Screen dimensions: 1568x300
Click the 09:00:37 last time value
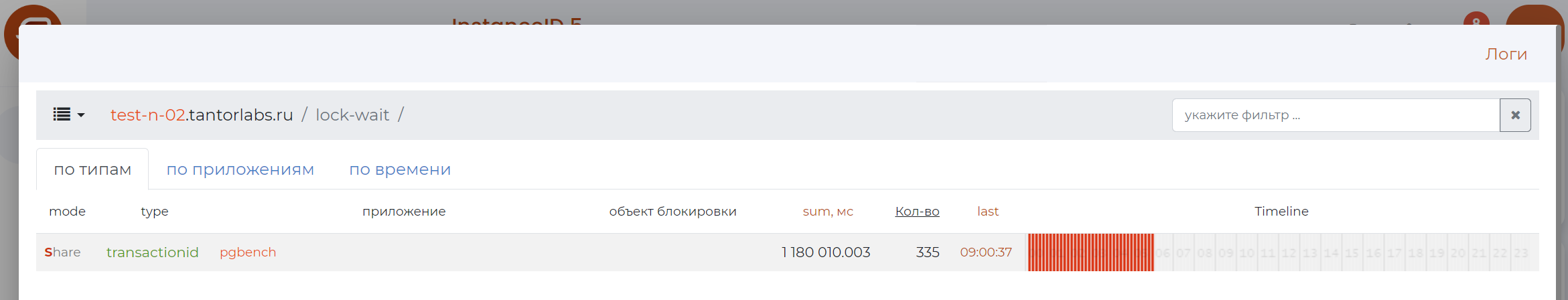click(986, 252)
